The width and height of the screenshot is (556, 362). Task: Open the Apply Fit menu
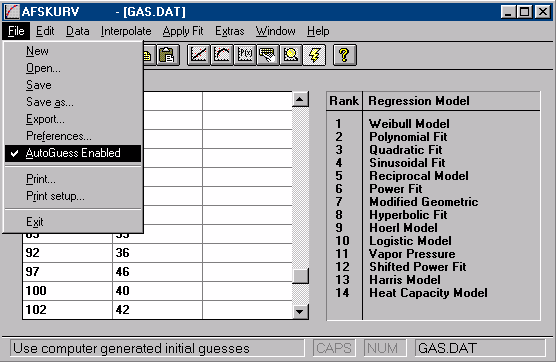click(183, 31)
